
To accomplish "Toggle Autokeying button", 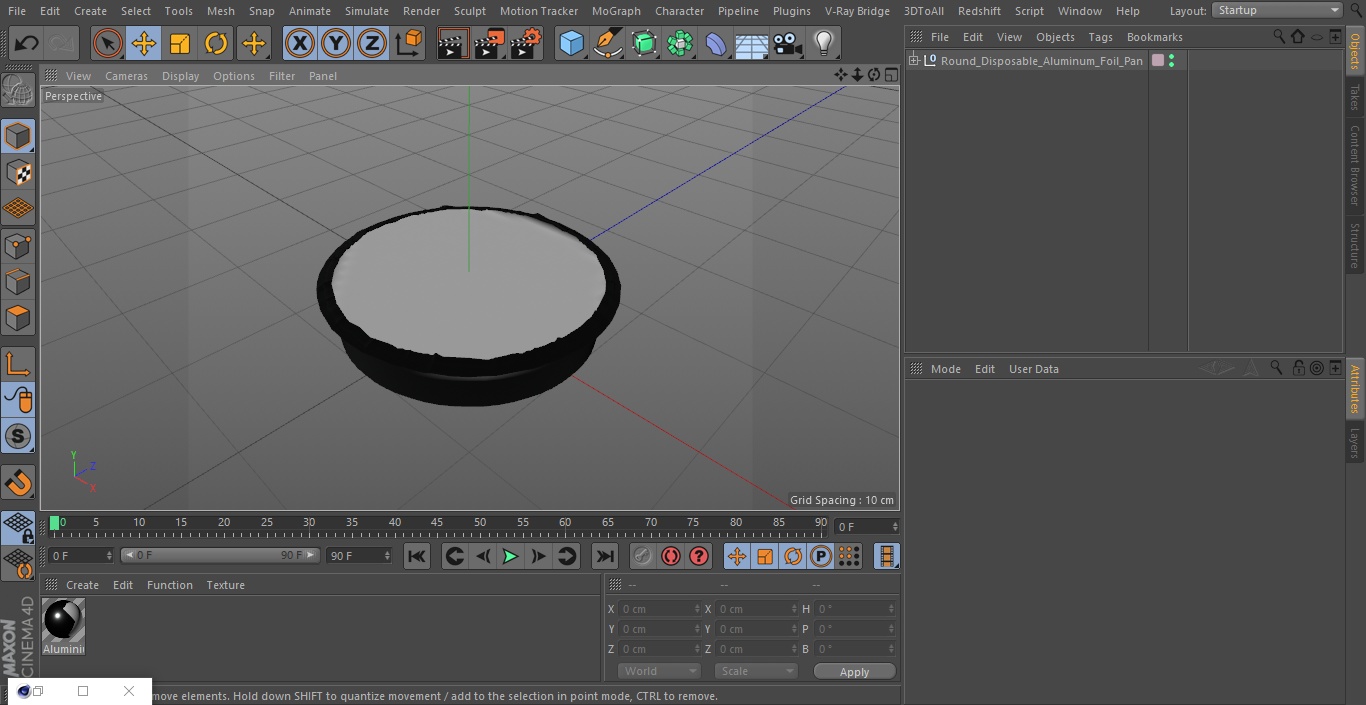I will 671,556.
